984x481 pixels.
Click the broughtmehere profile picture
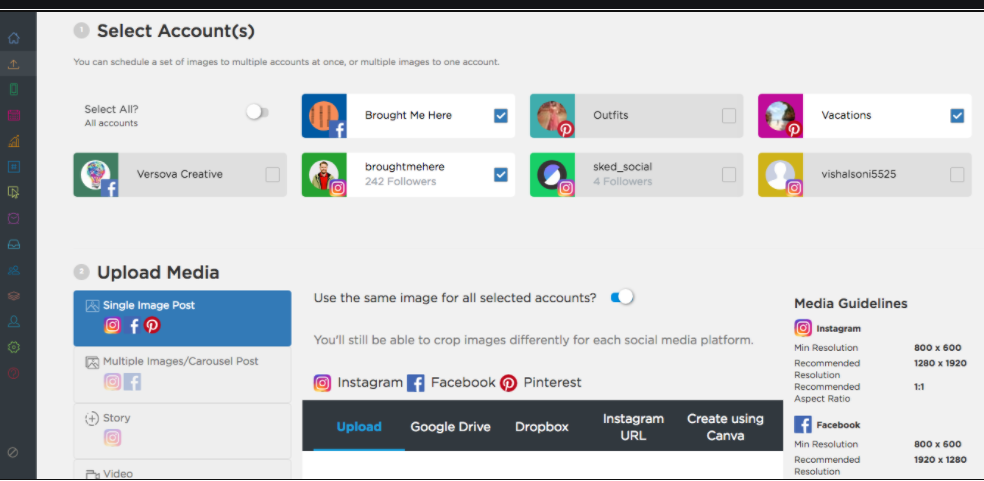pos(324,175)
